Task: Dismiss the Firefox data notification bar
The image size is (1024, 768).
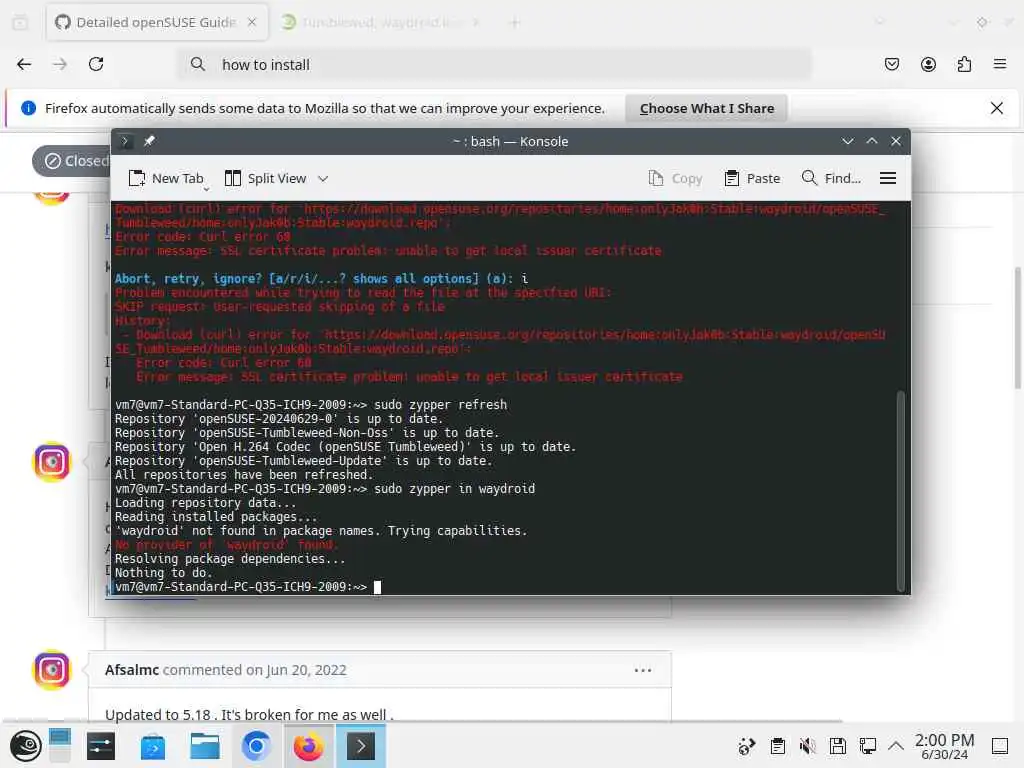Action: click(997, 108)
